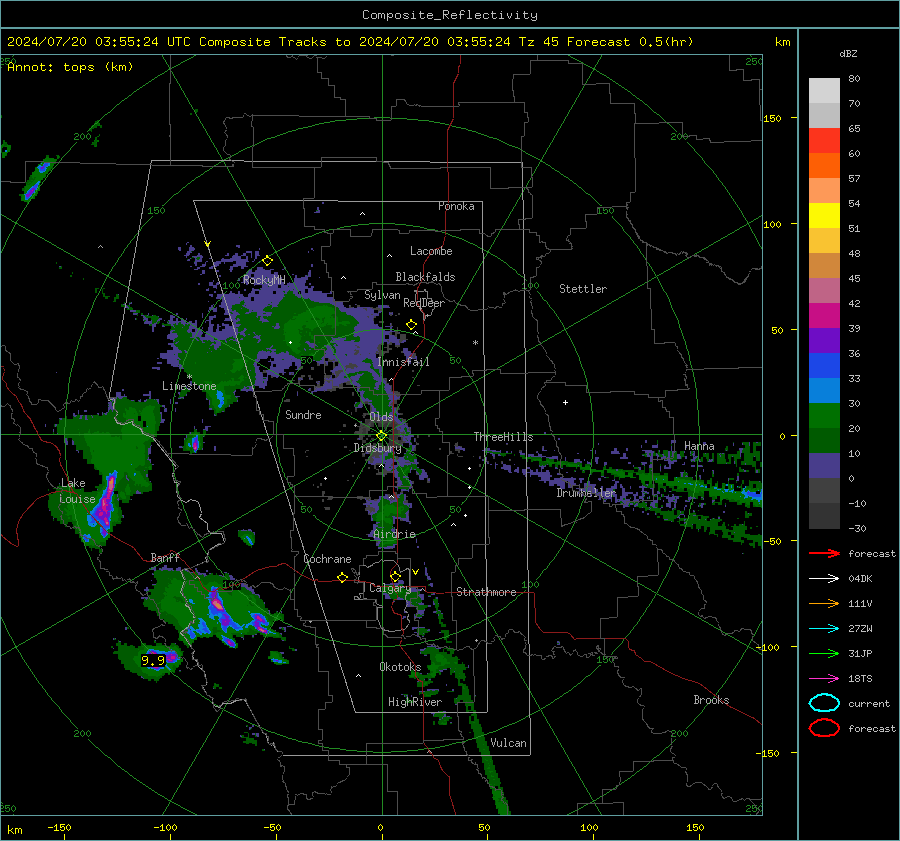Click the Annot: tops (km) text
This screenshot has width=900, height=841.
[71, 67]
